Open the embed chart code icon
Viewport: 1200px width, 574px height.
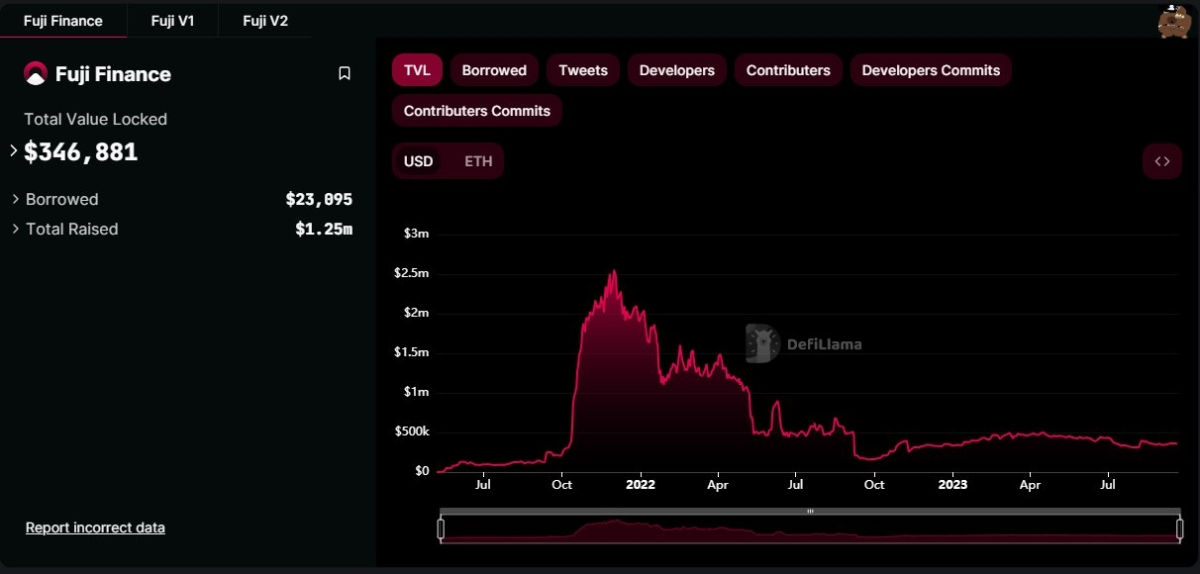(x=1162, y=161)
